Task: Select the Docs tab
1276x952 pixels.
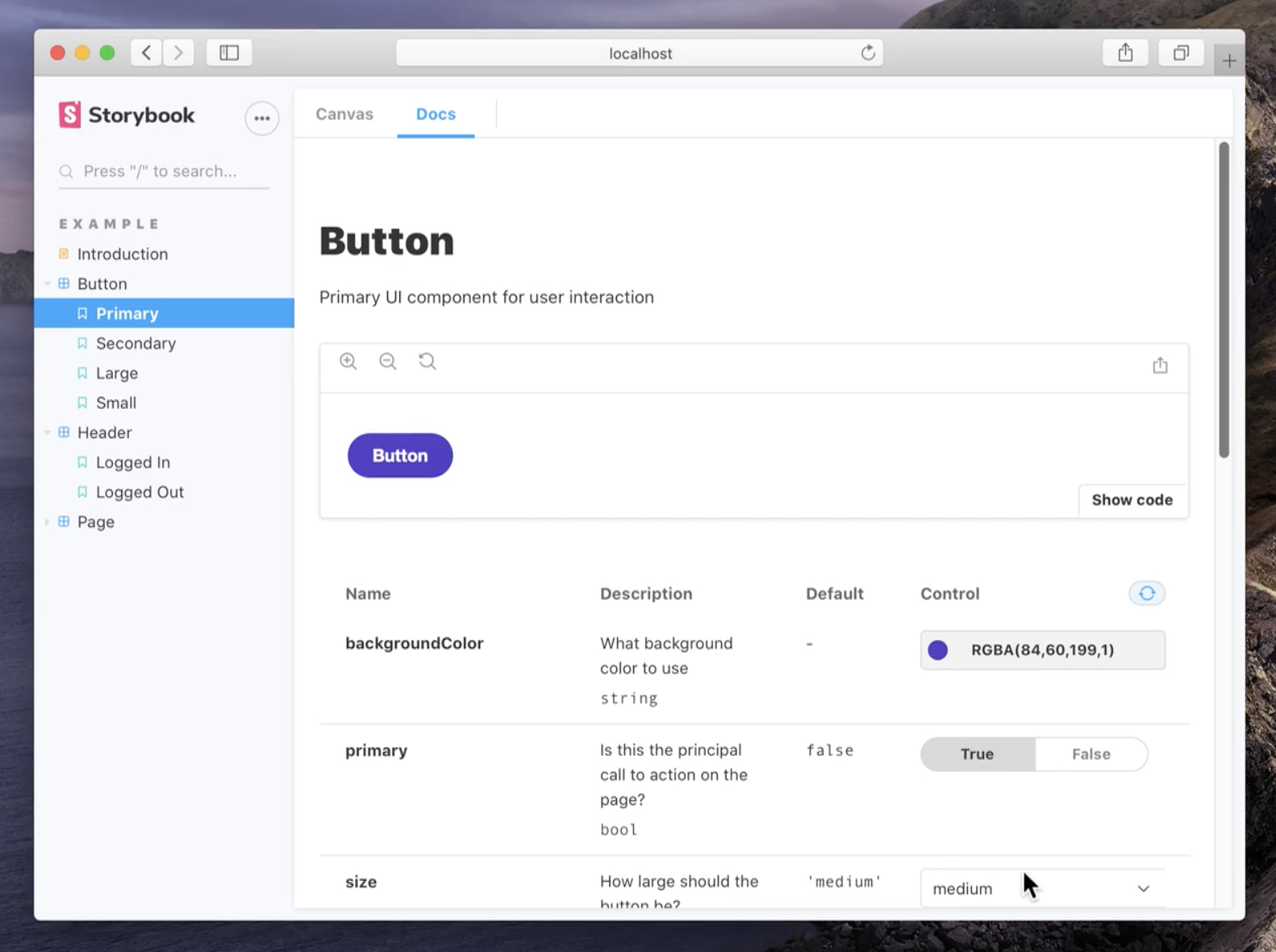Action: click(x=436, y=114)
